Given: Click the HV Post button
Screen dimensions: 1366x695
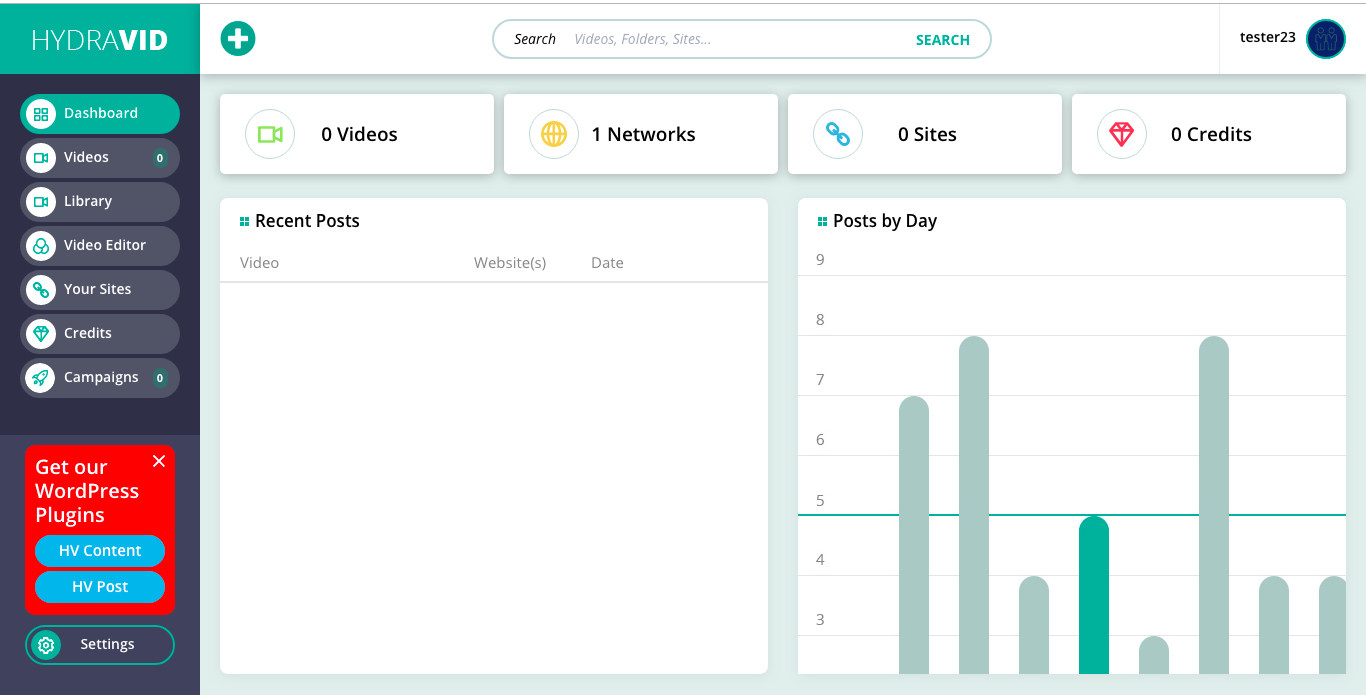Looking at the screenshot, I should tap(100, 587).
